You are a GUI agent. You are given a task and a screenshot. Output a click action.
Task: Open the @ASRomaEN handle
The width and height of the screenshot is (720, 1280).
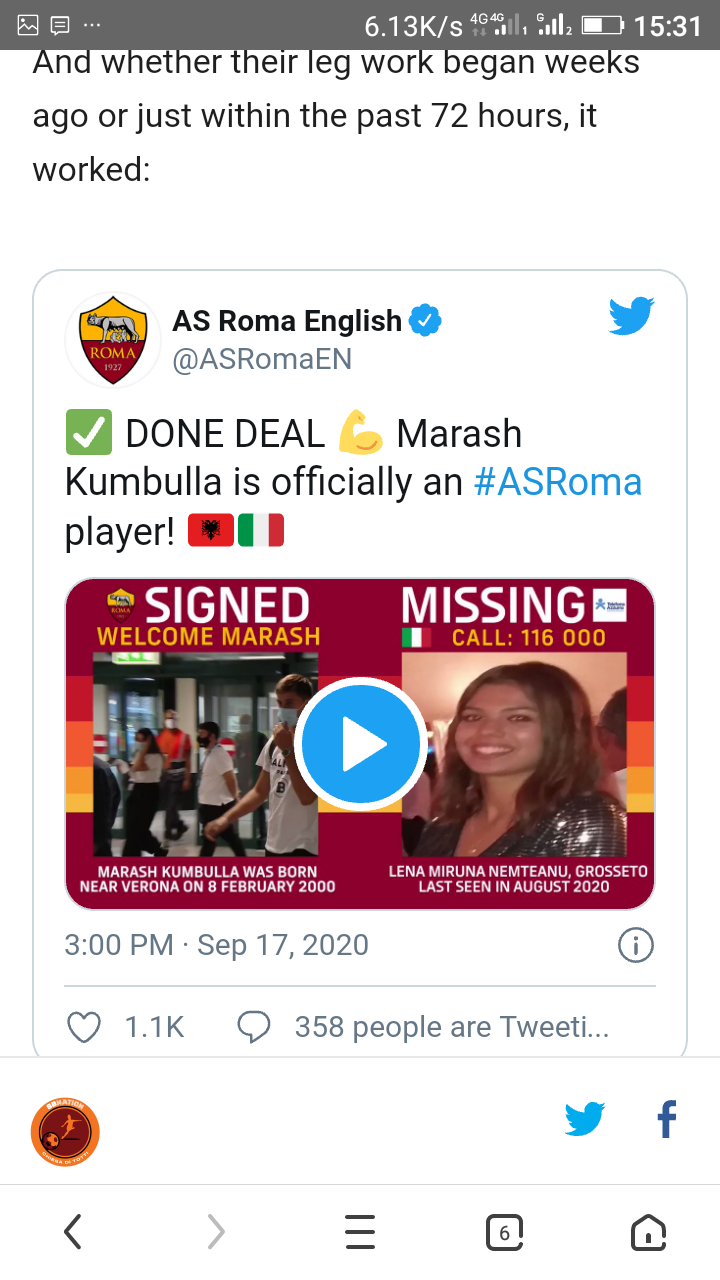click(x=262, y=359)
